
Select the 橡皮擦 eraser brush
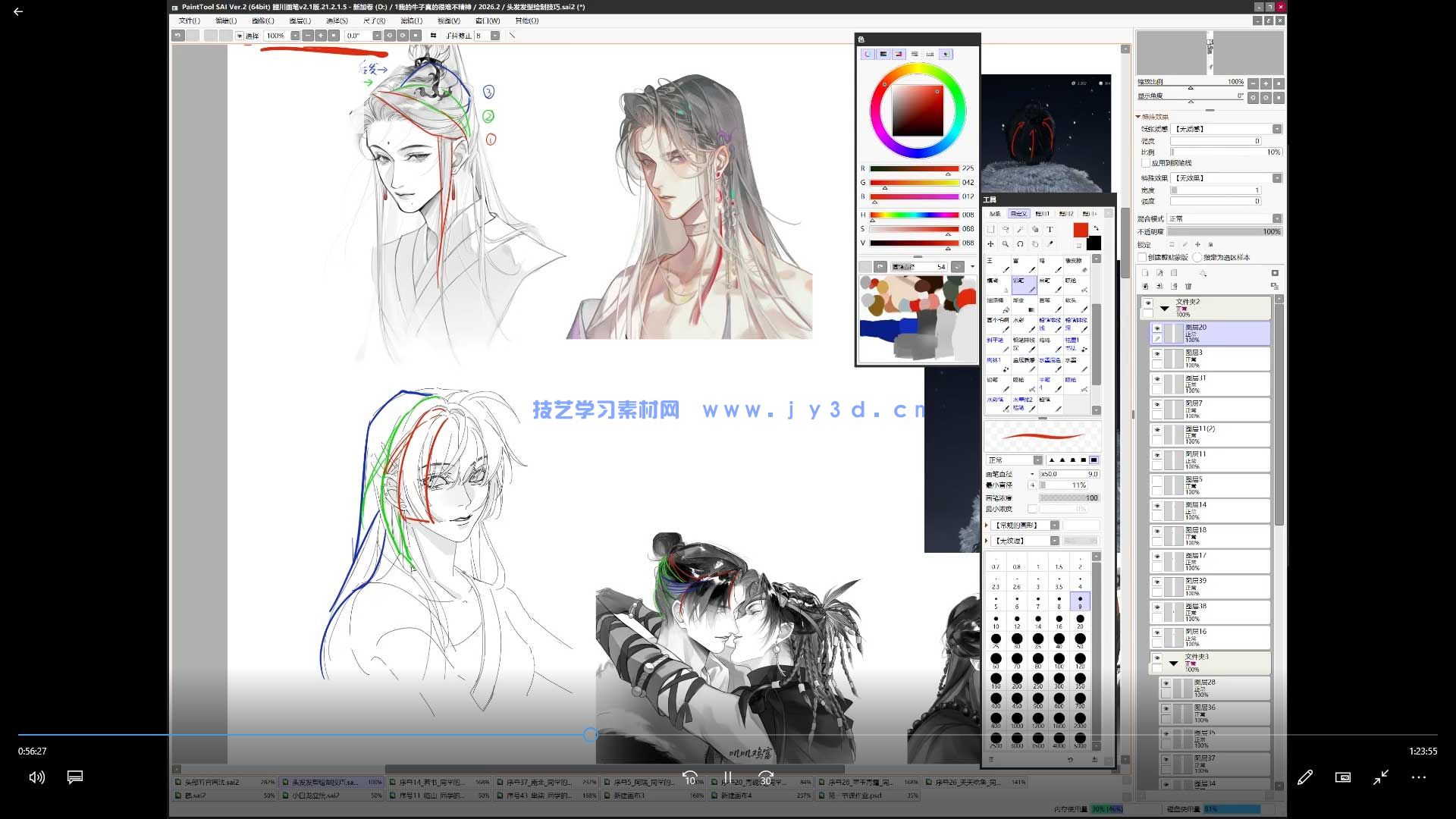click(1076, 265)
